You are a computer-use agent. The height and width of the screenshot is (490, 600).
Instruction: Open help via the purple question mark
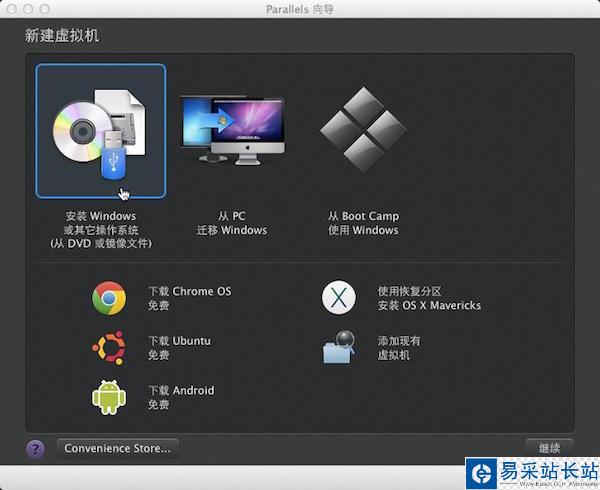click(35, 449)
